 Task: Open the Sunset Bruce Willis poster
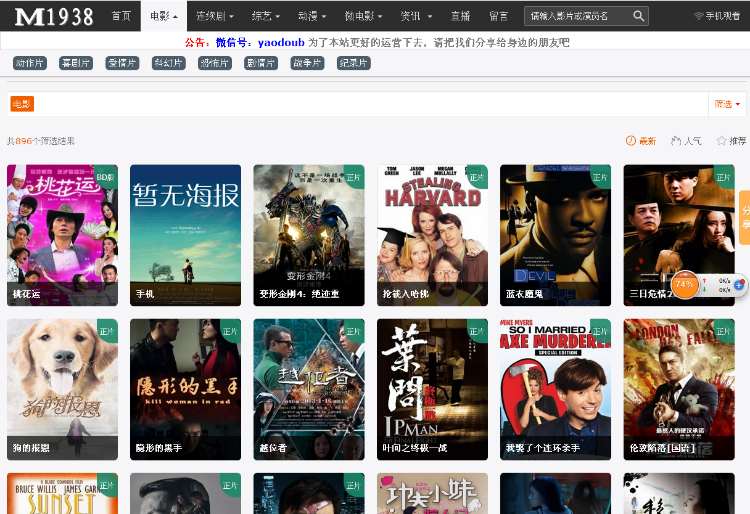62,493
